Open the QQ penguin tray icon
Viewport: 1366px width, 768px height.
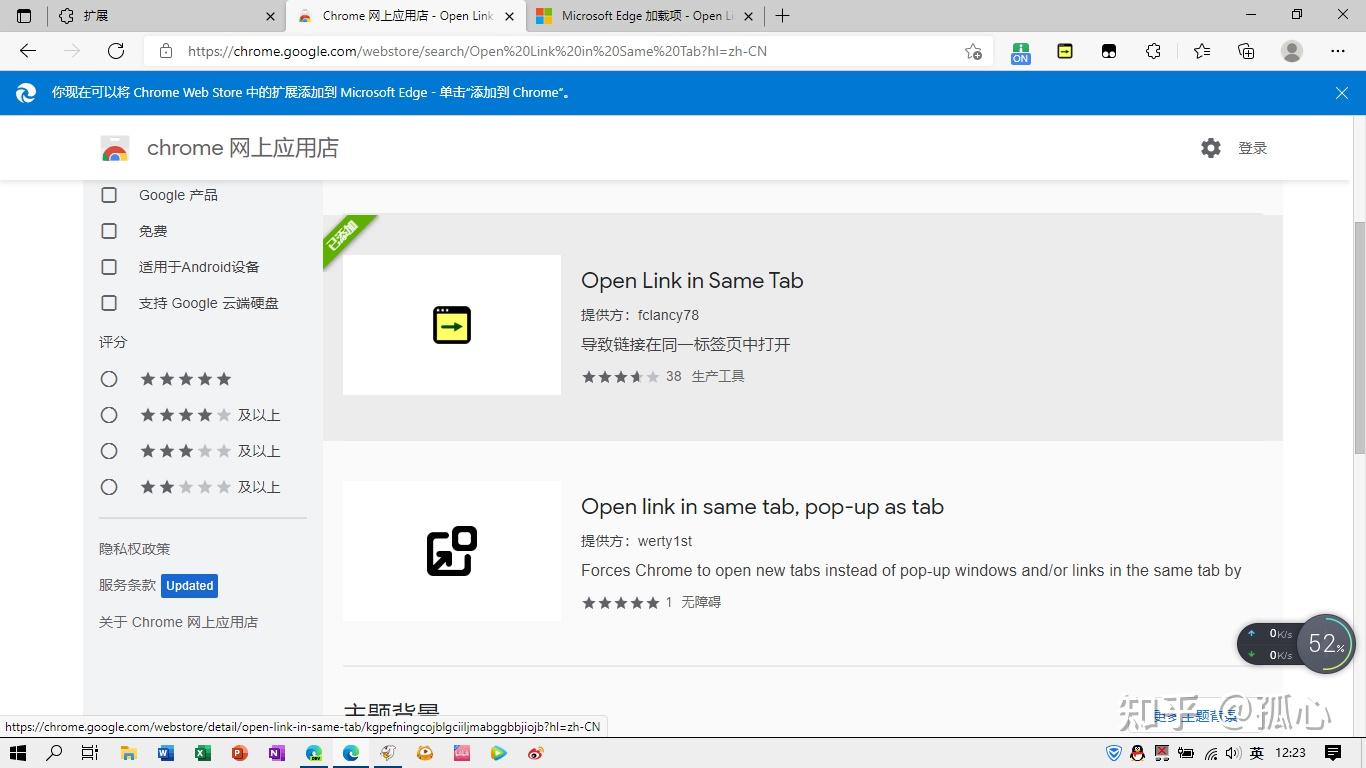click(x=1137, y=753)
